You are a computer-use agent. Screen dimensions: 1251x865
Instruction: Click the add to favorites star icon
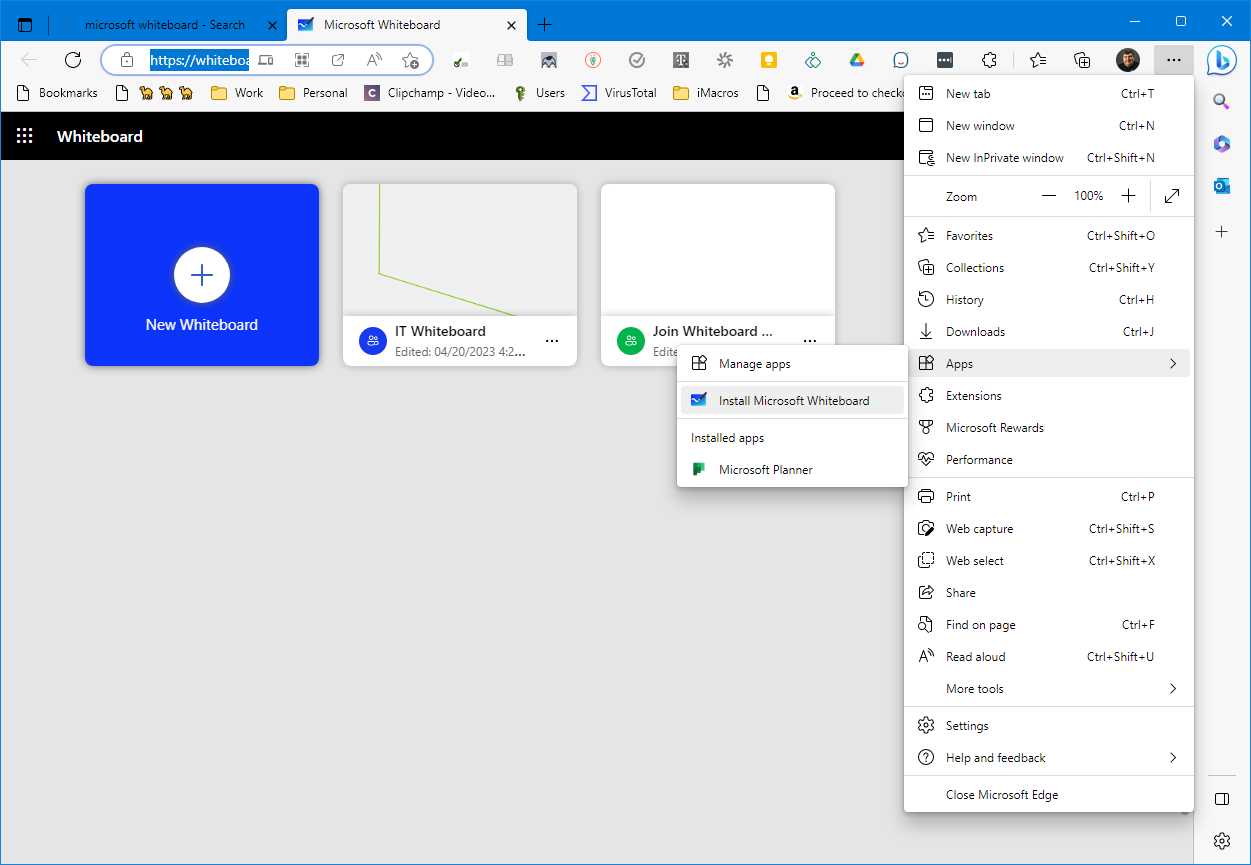pyautogui.click(x=410, y=60)
